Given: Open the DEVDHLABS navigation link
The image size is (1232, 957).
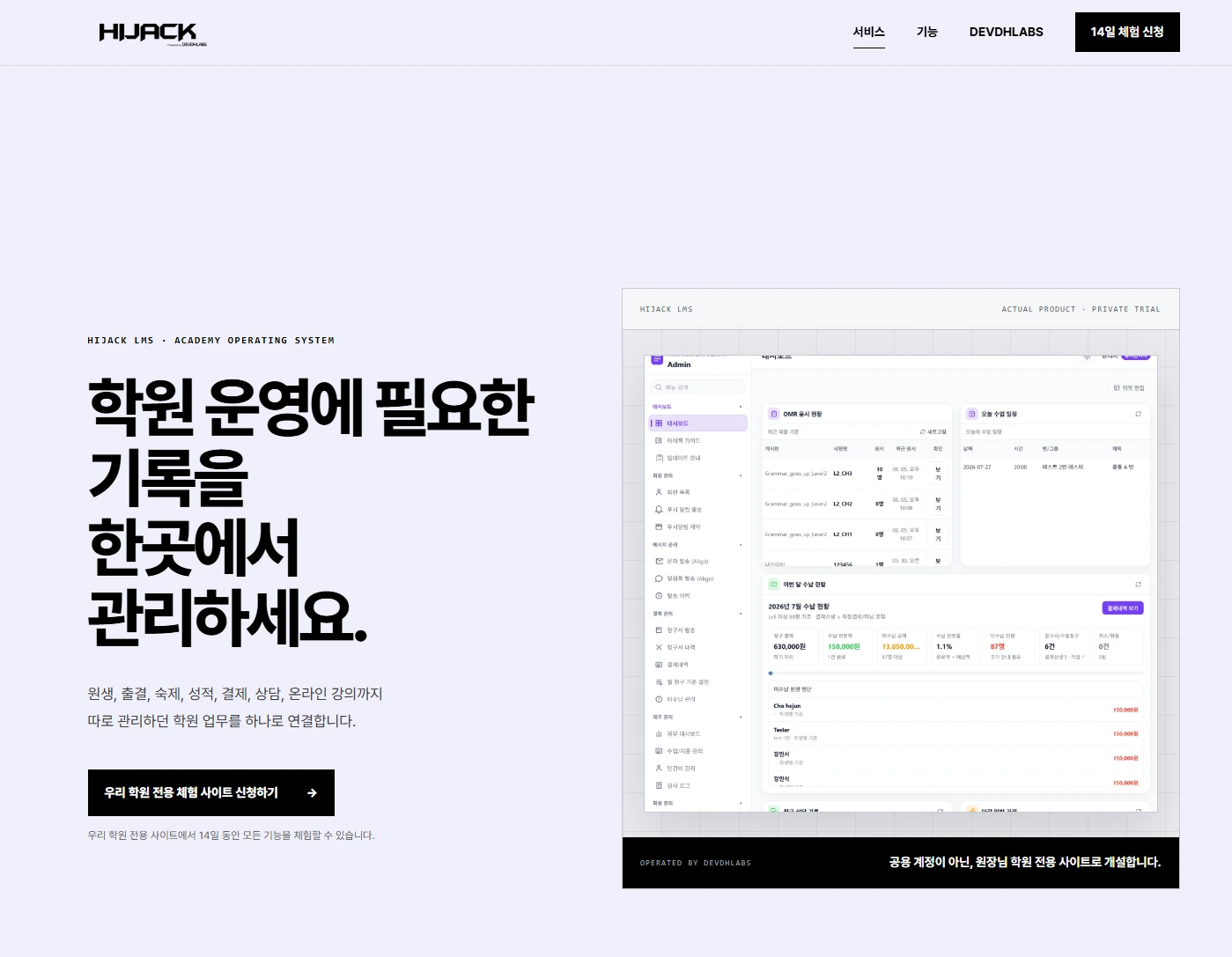Looking at the screenshot, I should [x=1006, y=32].
